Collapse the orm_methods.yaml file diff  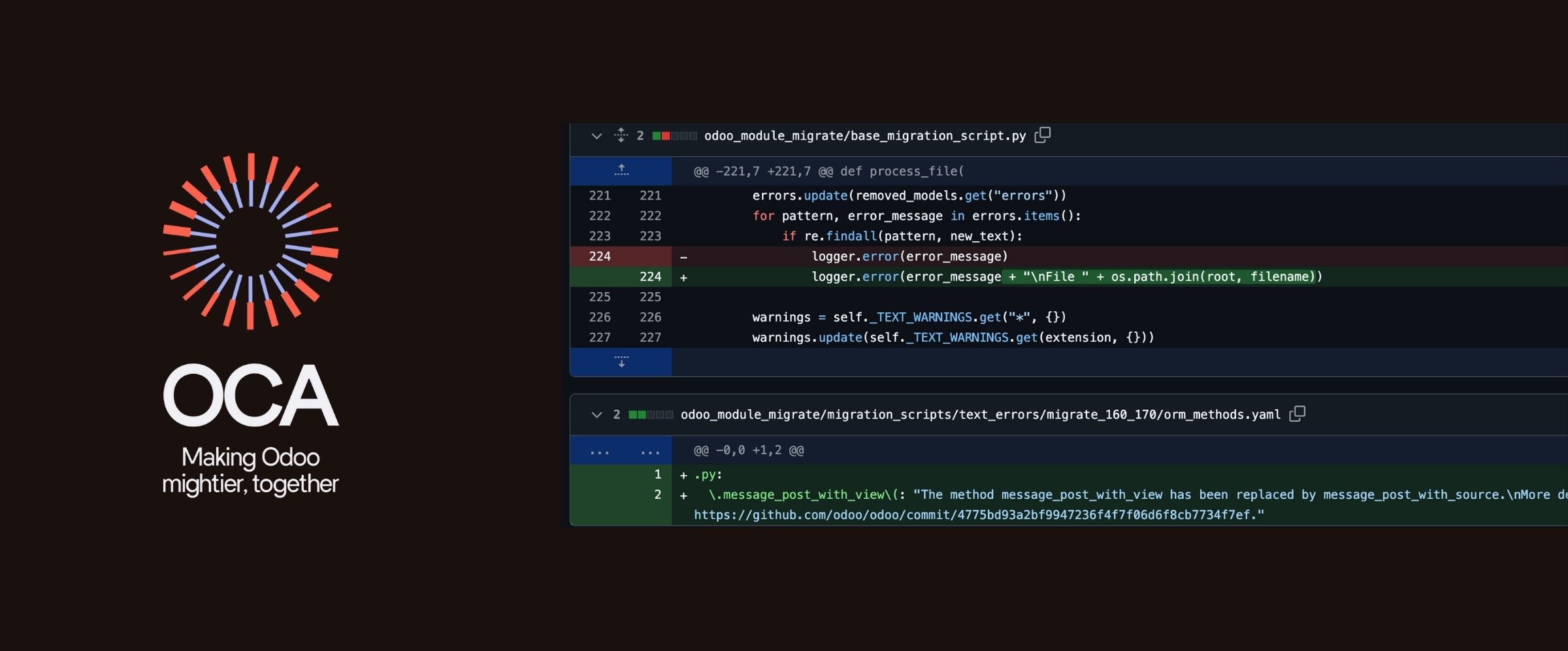(596, 414)
